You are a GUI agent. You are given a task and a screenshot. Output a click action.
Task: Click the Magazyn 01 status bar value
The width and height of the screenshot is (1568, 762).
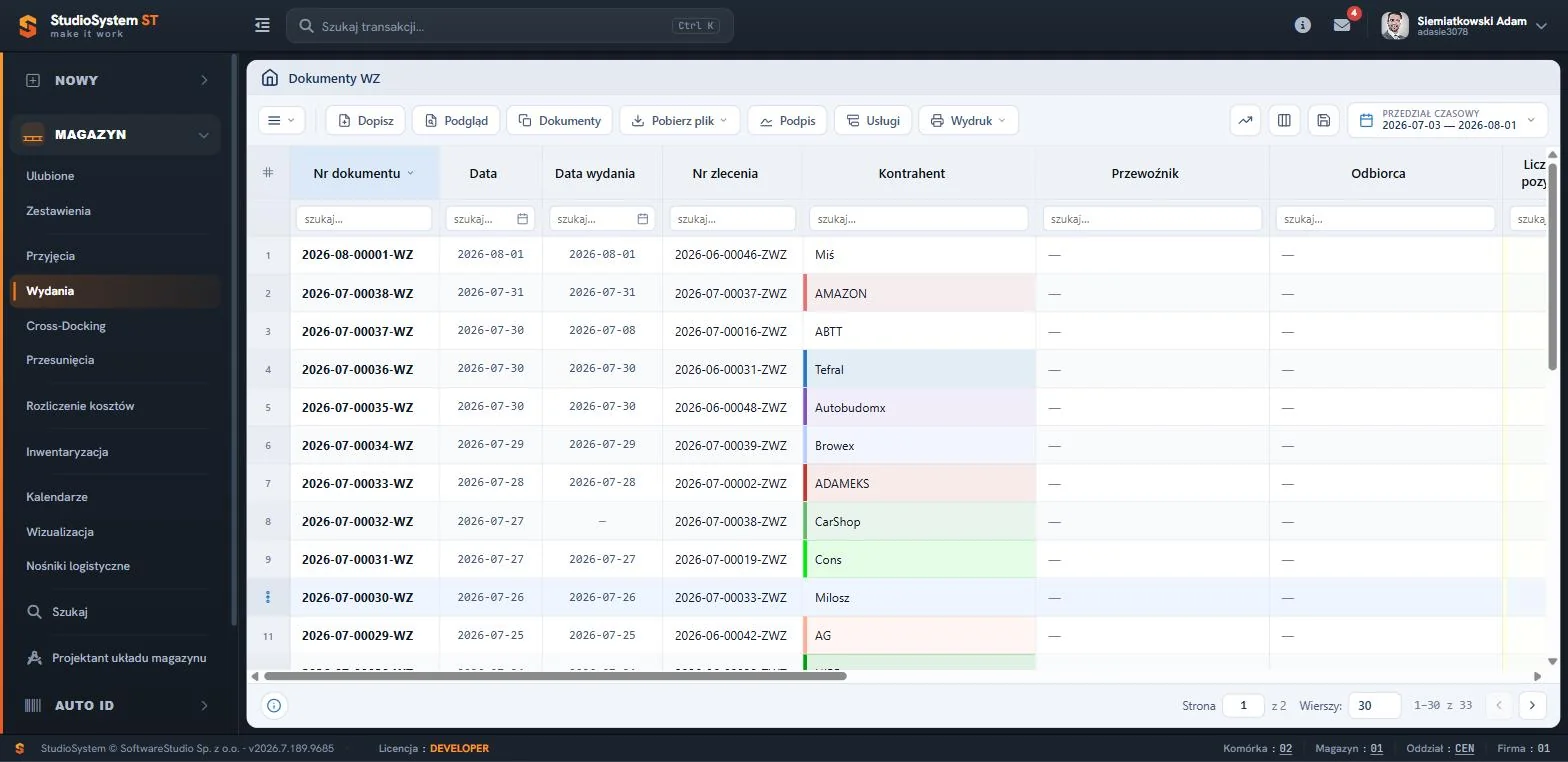(x=1376, y=748)
